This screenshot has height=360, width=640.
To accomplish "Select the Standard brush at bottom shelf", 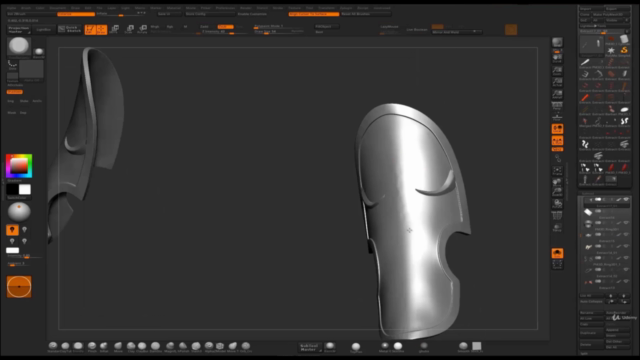I will (53, 347).
